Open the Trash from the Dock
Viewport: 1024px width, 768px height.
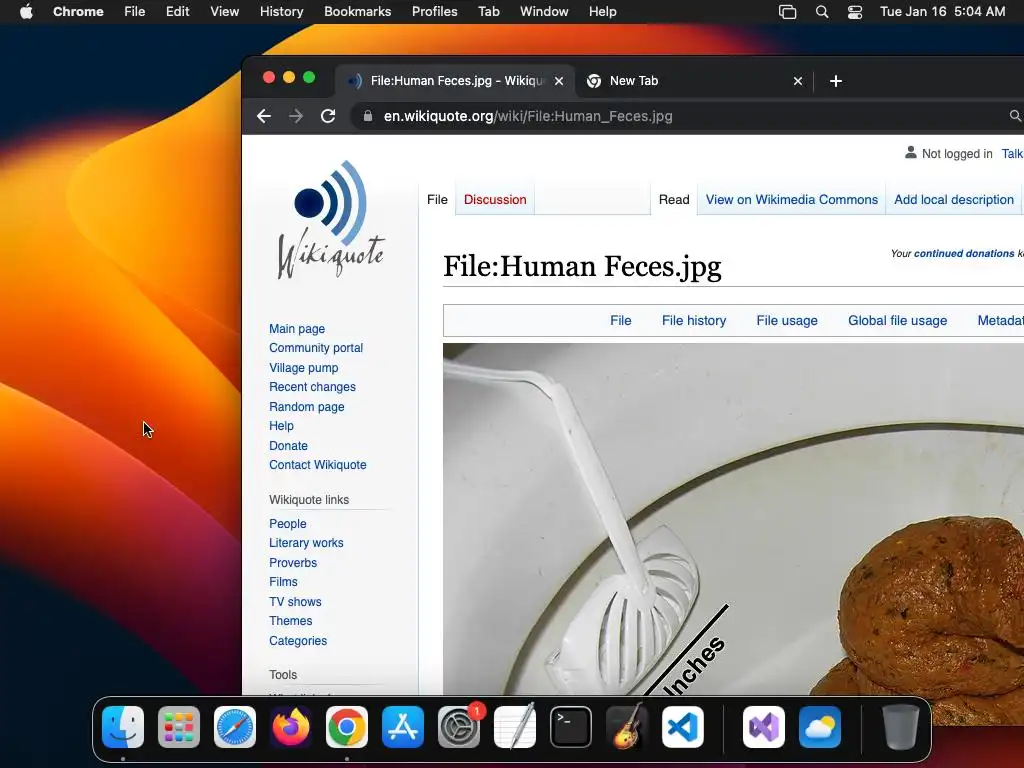click(x=901, y=727)
